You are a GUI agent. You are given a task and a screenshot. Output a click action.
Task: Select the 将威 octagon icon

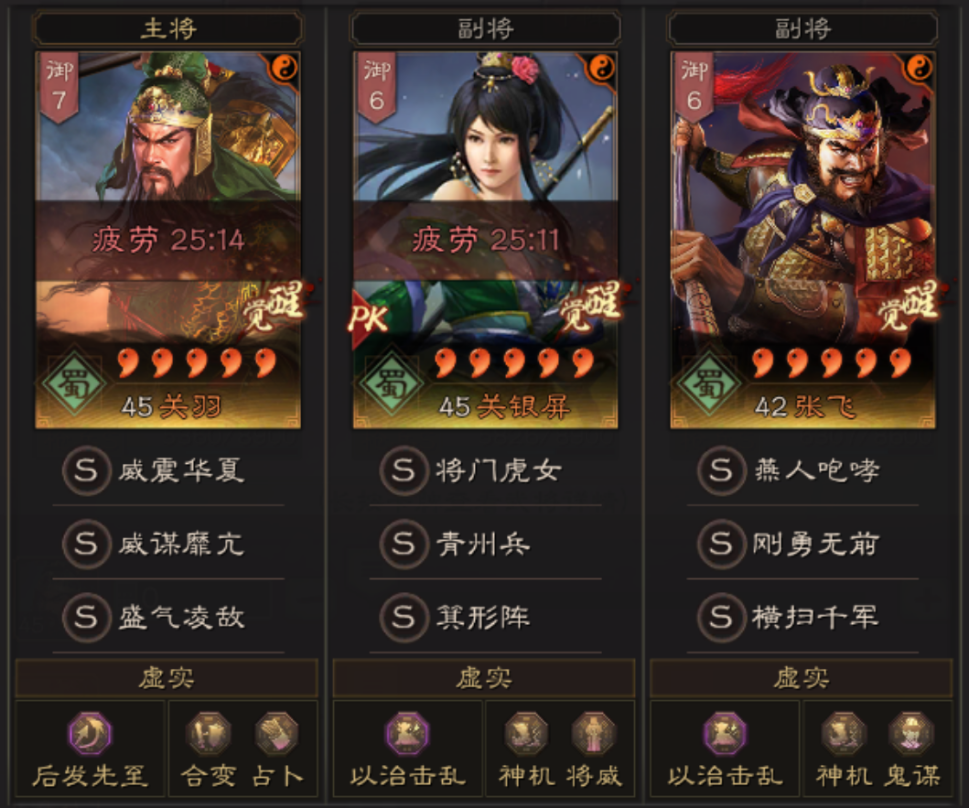click(x=594, y=734)
